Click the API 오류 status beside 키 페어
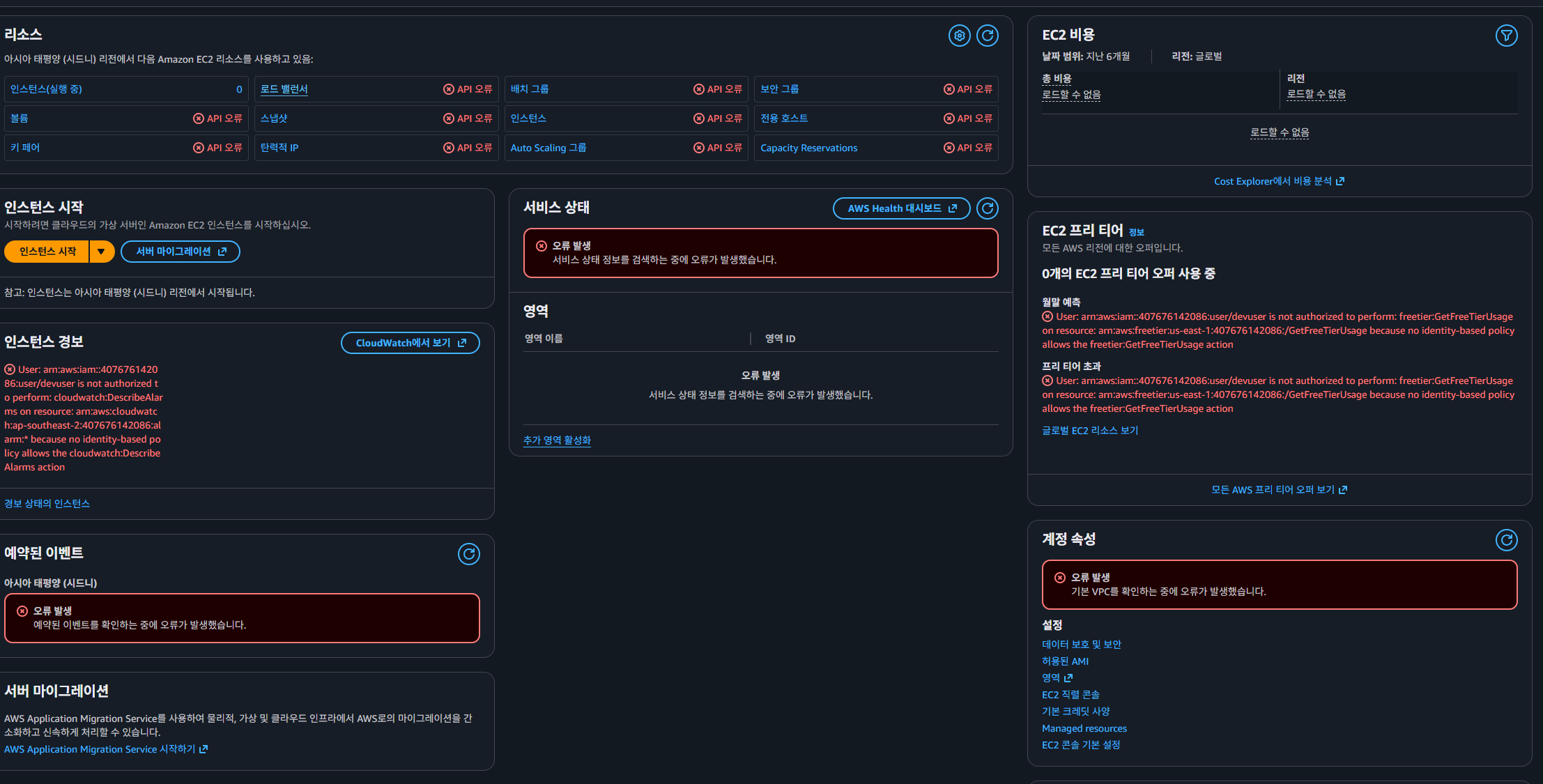 [217, 148]
